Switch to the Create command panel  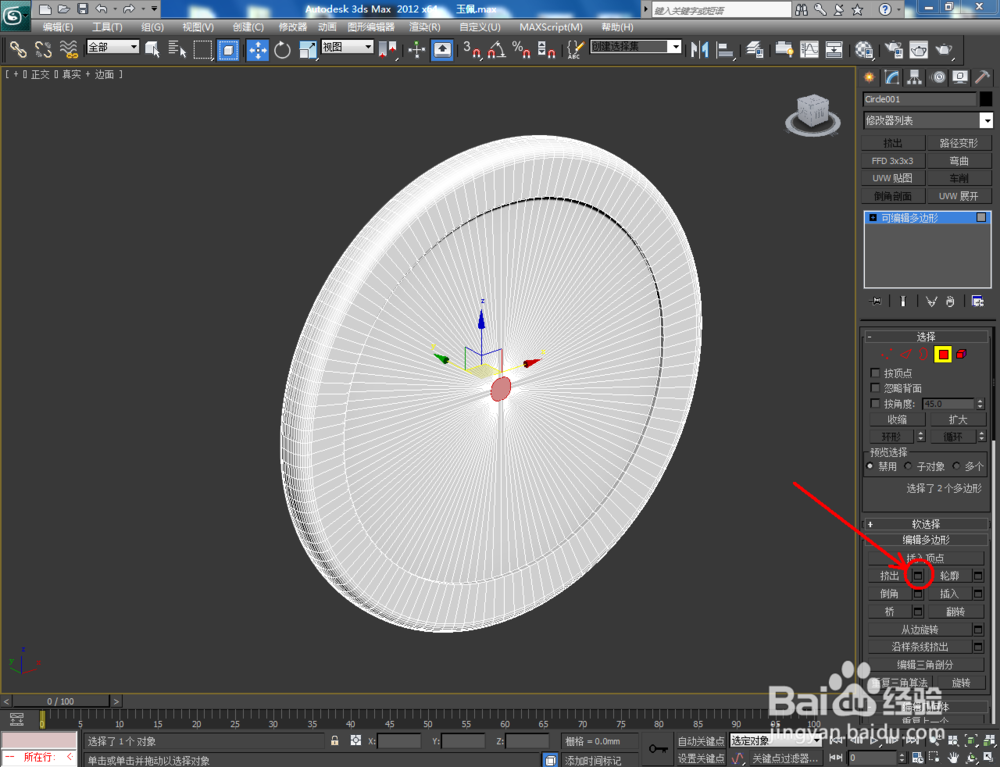pyautogui.click(x=869, y=77)
